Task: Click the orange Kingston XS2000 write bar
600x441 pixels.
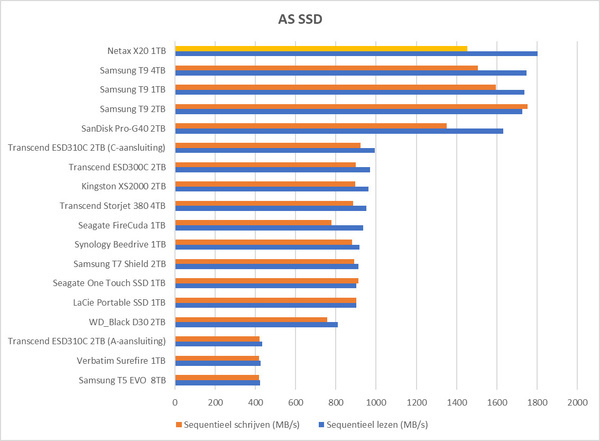Action: pos(265,184)
